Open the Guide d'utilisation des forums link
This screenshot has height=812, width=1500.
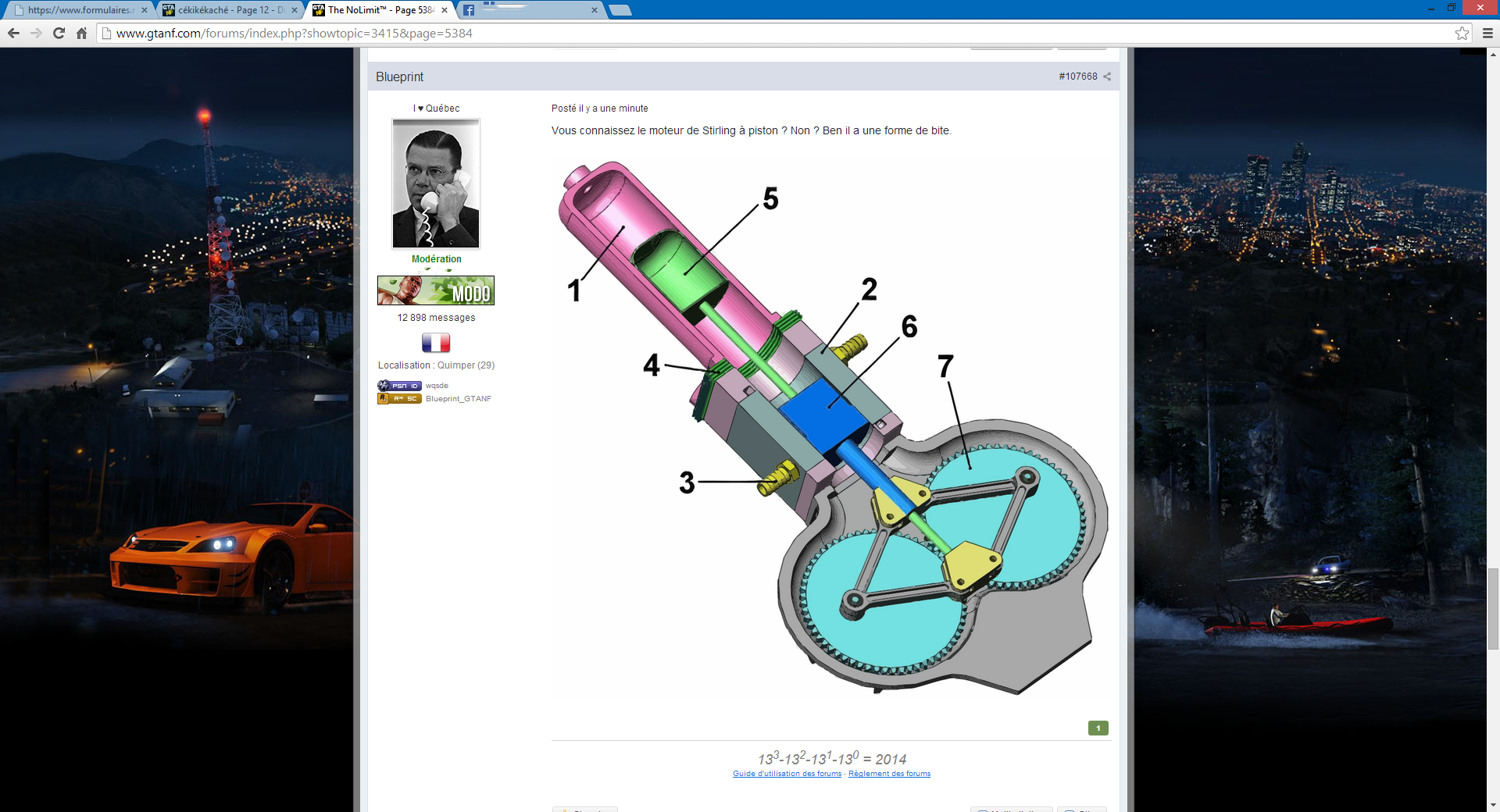[x=787, y=774]
